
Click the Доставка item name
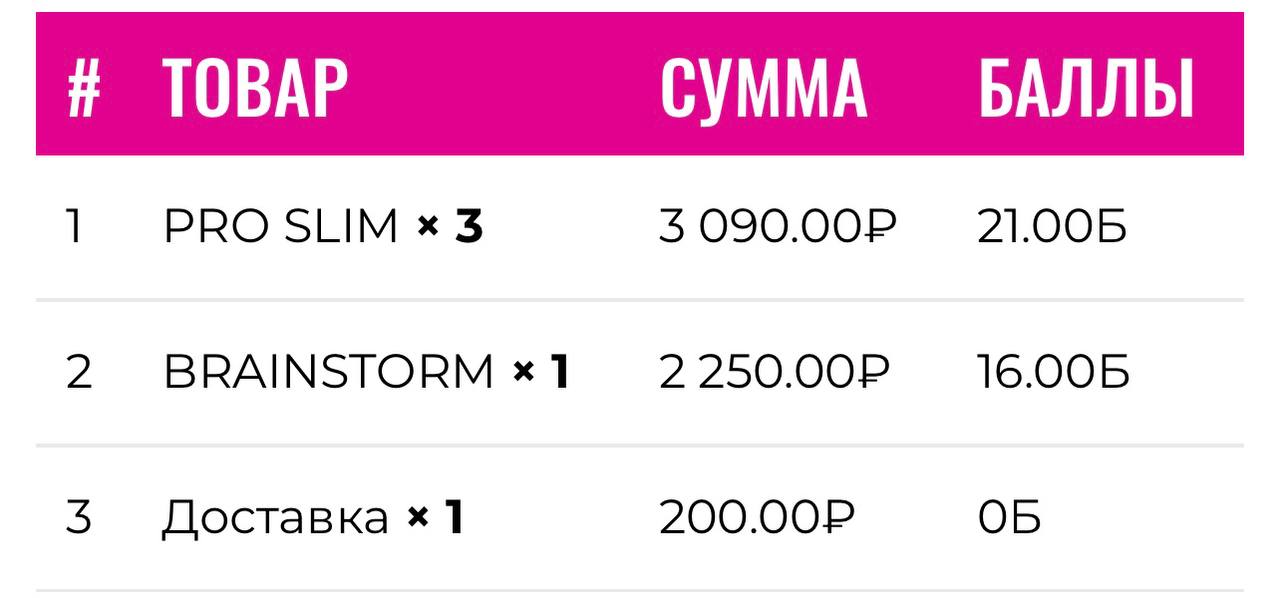click(275, 518)
